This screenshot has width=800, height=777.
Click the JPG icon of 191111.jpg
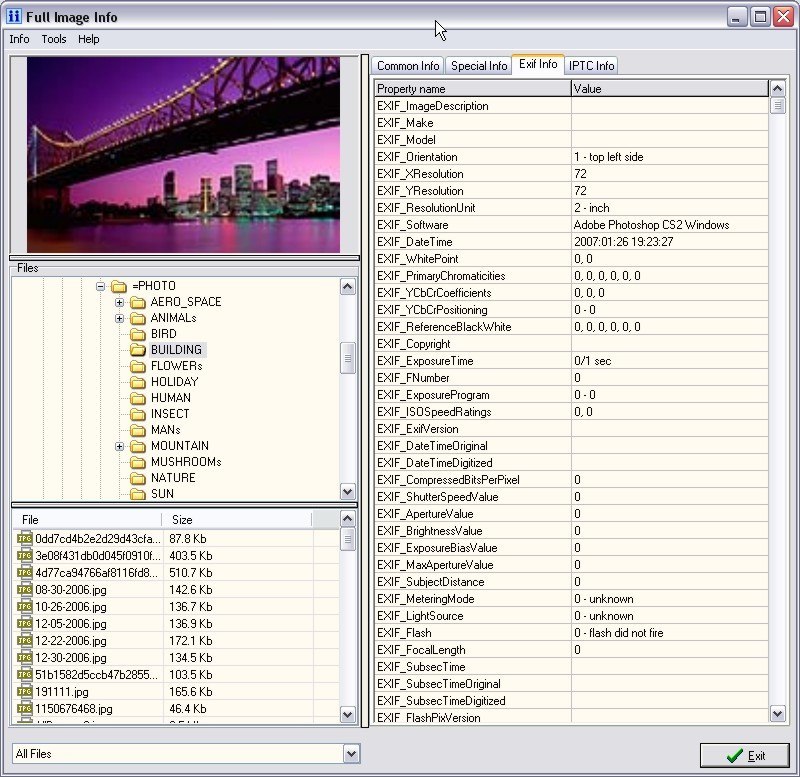(25, 691)
